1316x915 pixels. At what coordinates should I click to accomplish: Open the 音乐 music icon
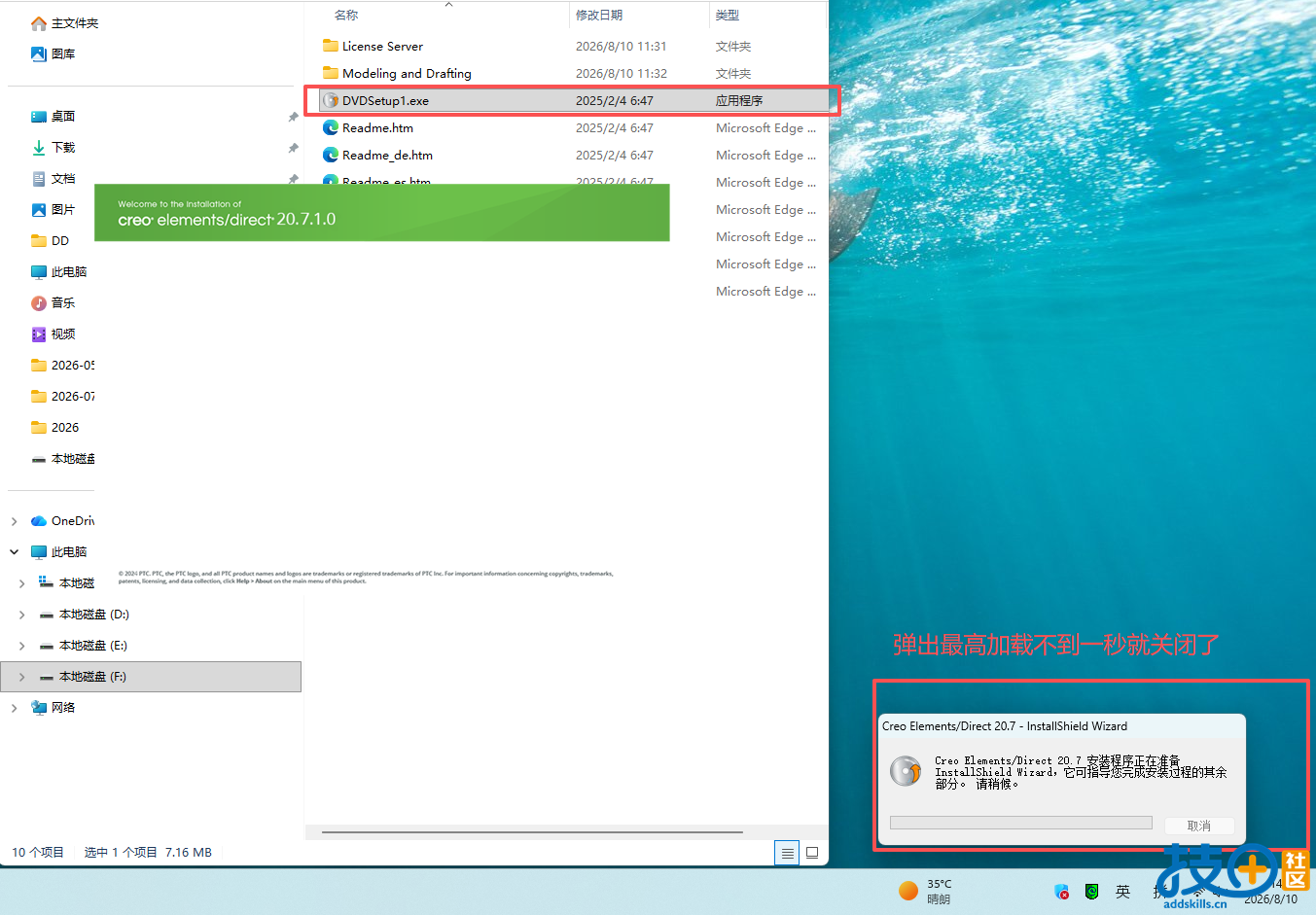[x=39, y=303]
